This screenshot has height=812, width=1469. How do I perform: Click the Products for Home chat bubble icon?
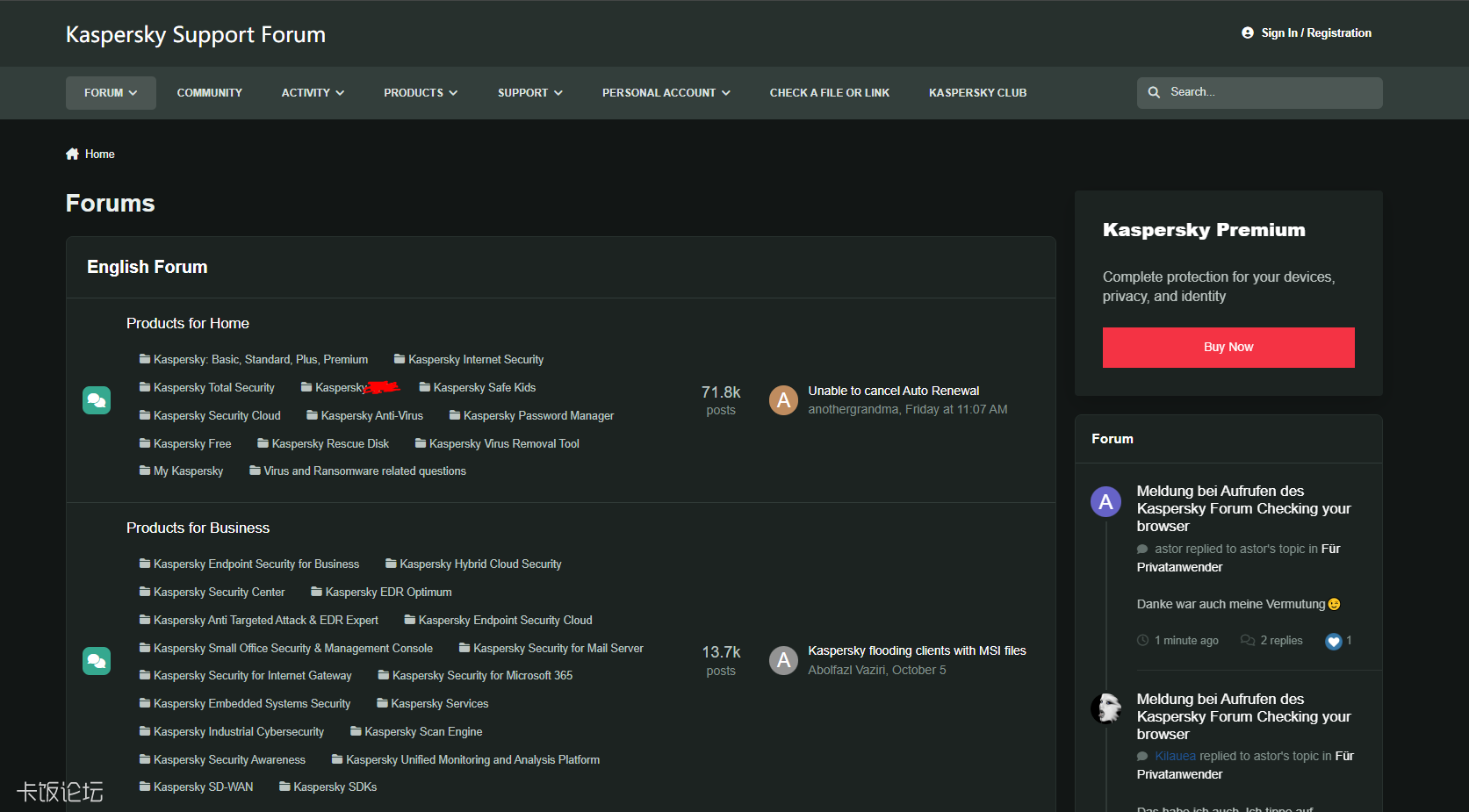pos(97,400)
